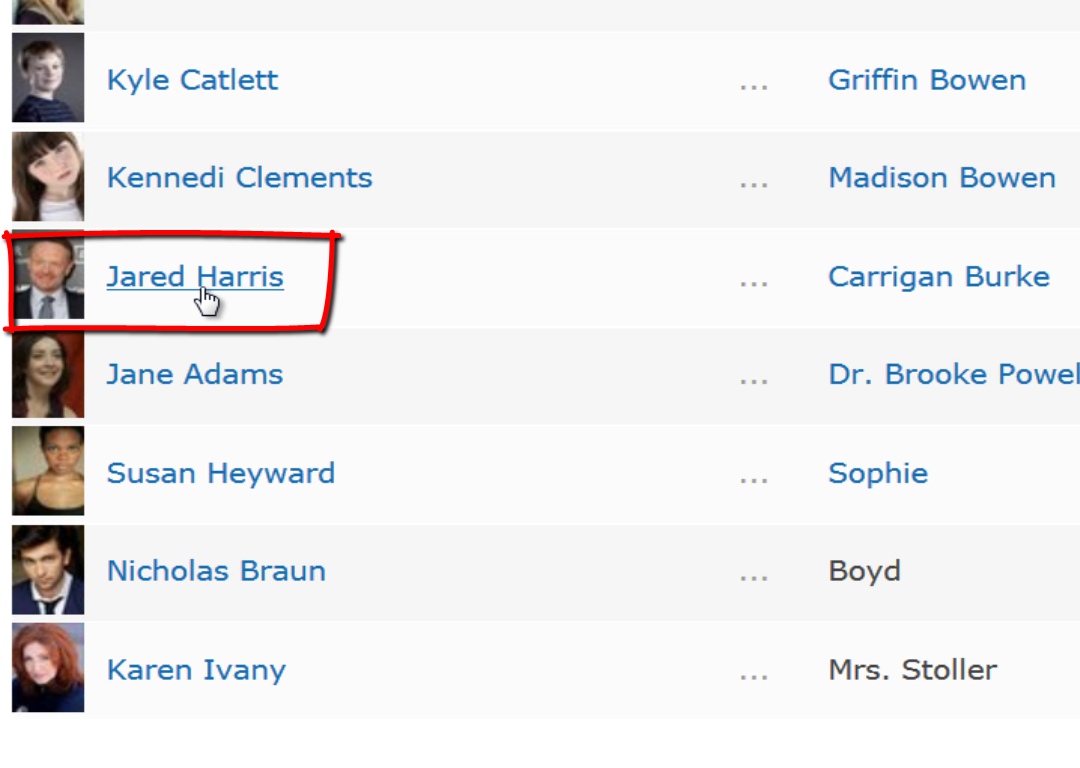The width and height of the screenshot is (1080, 768).
Task: Click Kyle Catlett's headshot thumbnail
Action: coord(48,77)
